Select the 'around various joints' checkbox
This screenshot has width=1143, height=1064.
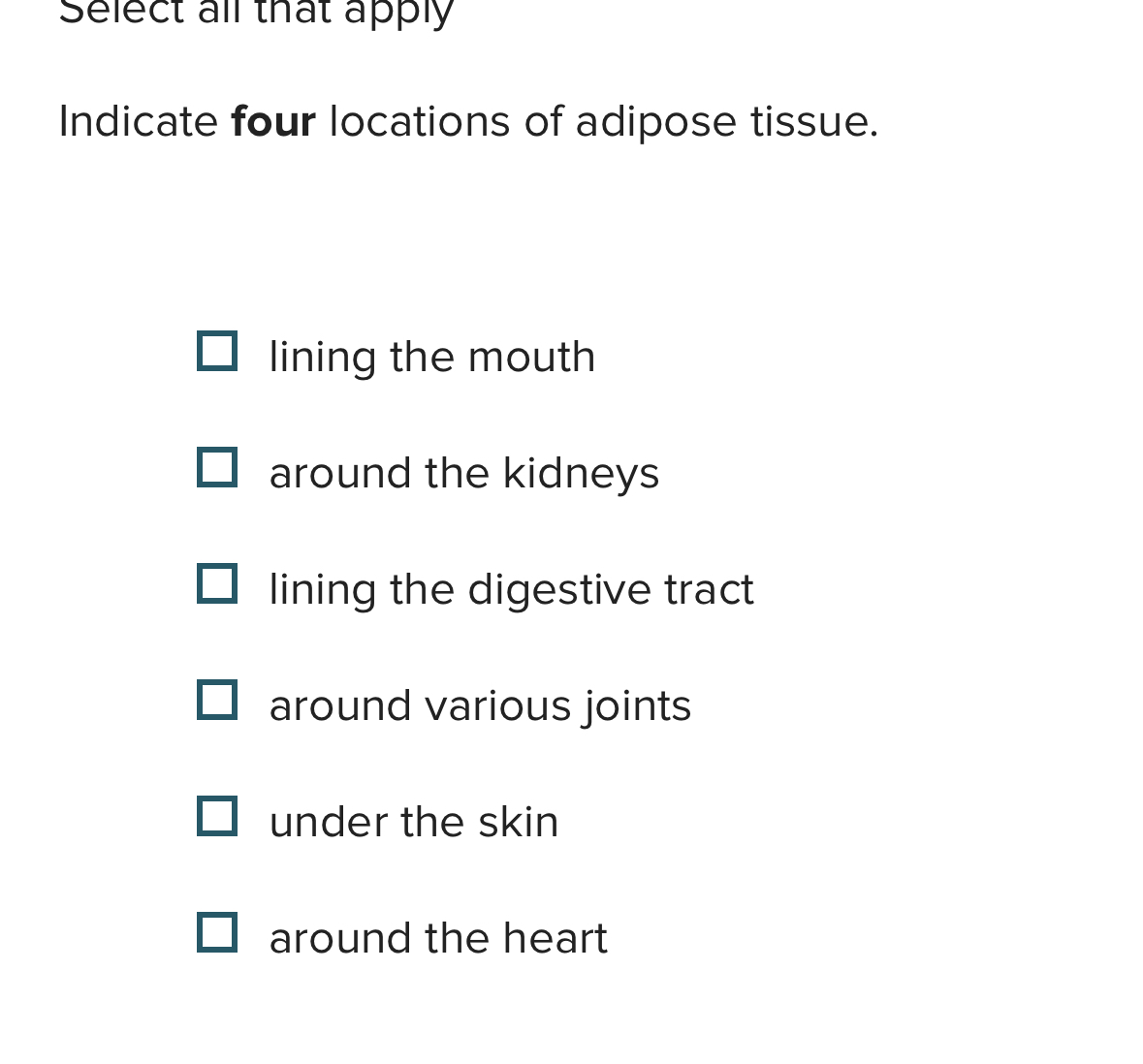point(217,700)
